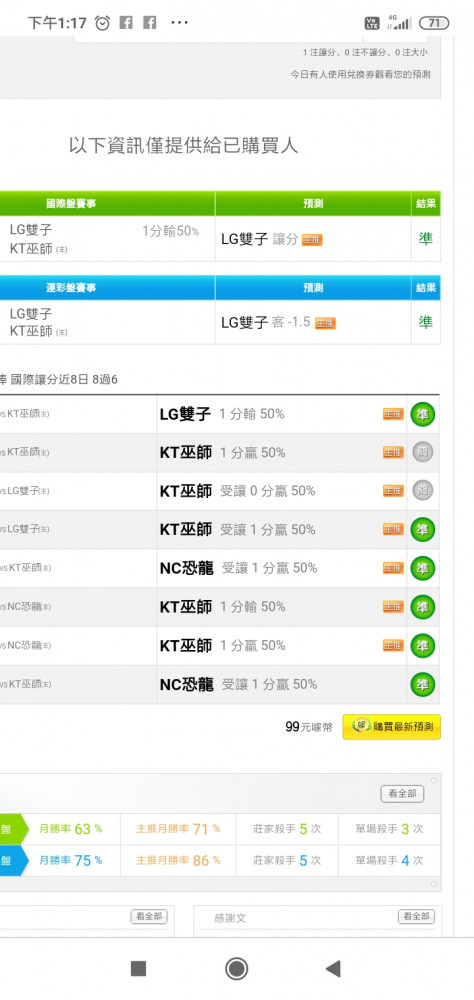Viewport: 474px width, 1000px height.
Task: Click 購買最新預測 buy button
Action: [392, 726]
